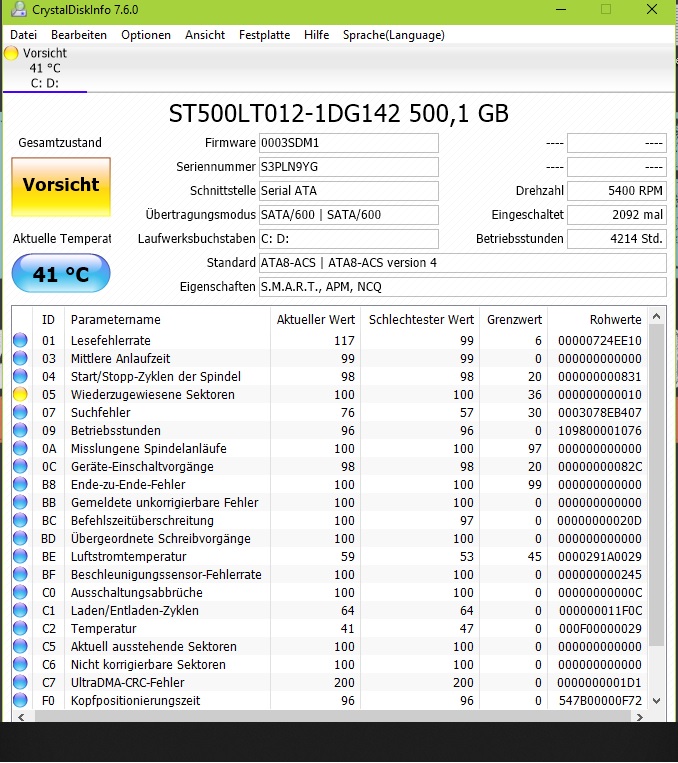Click the 41 °C temperature button

click(61, 273)
